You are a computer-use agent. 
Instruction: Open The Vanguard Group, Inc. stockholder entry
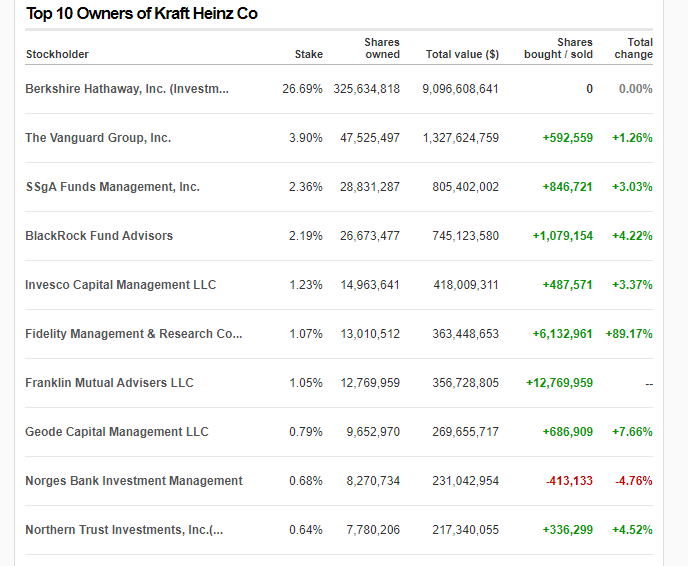tap(98, 138)
